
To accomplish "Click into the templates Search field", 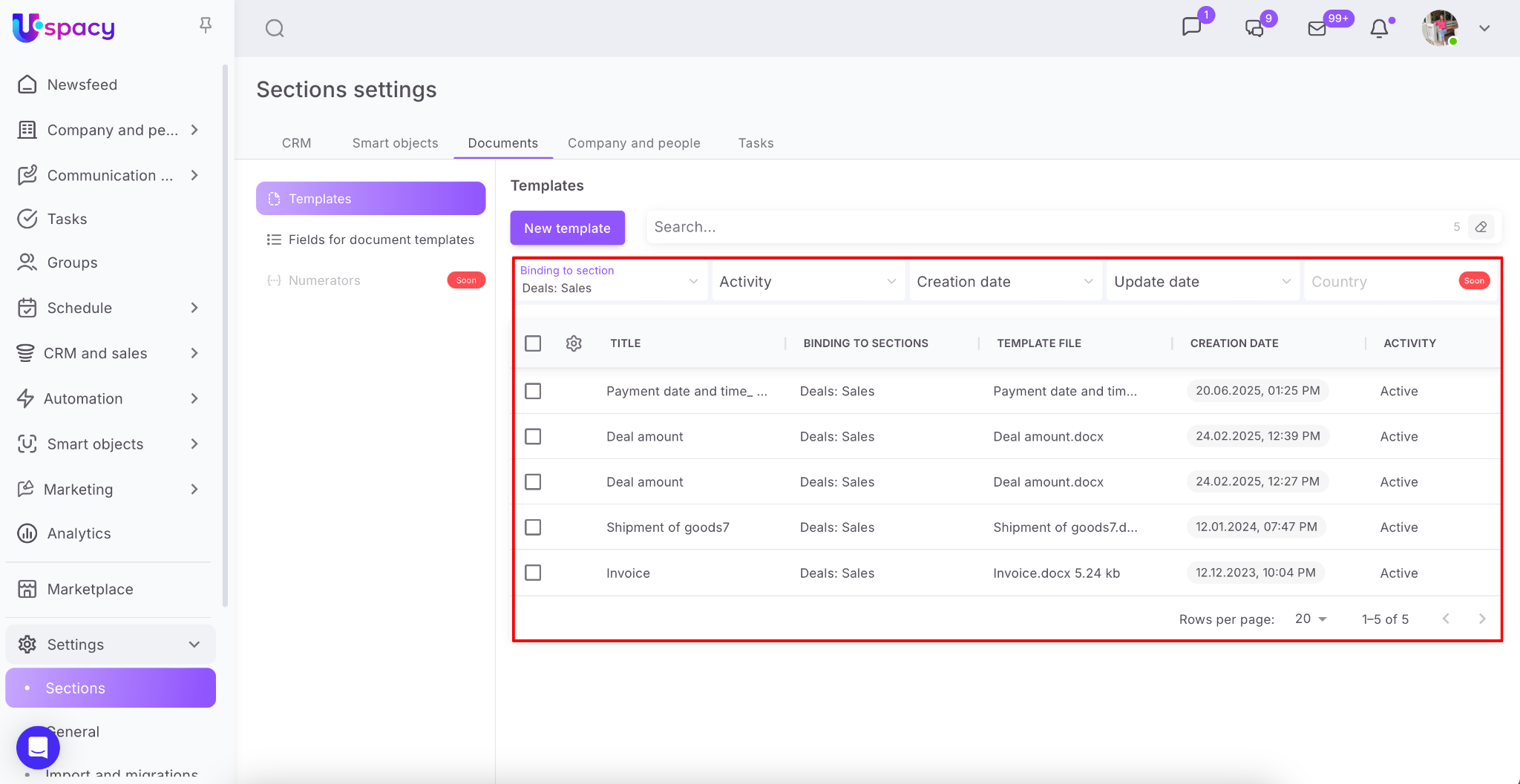I will [1046, 227].
